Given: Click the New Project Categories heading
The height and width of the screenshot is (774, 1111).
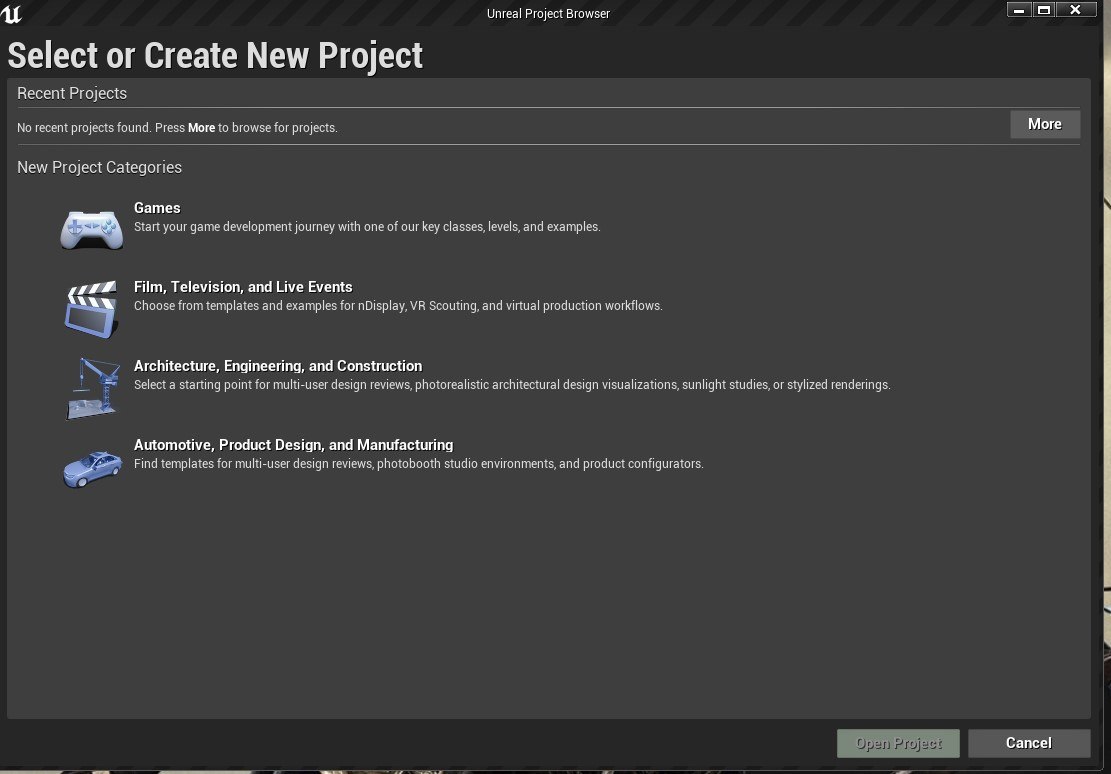Looking at the screenshot, I should (x=99, y=167).
